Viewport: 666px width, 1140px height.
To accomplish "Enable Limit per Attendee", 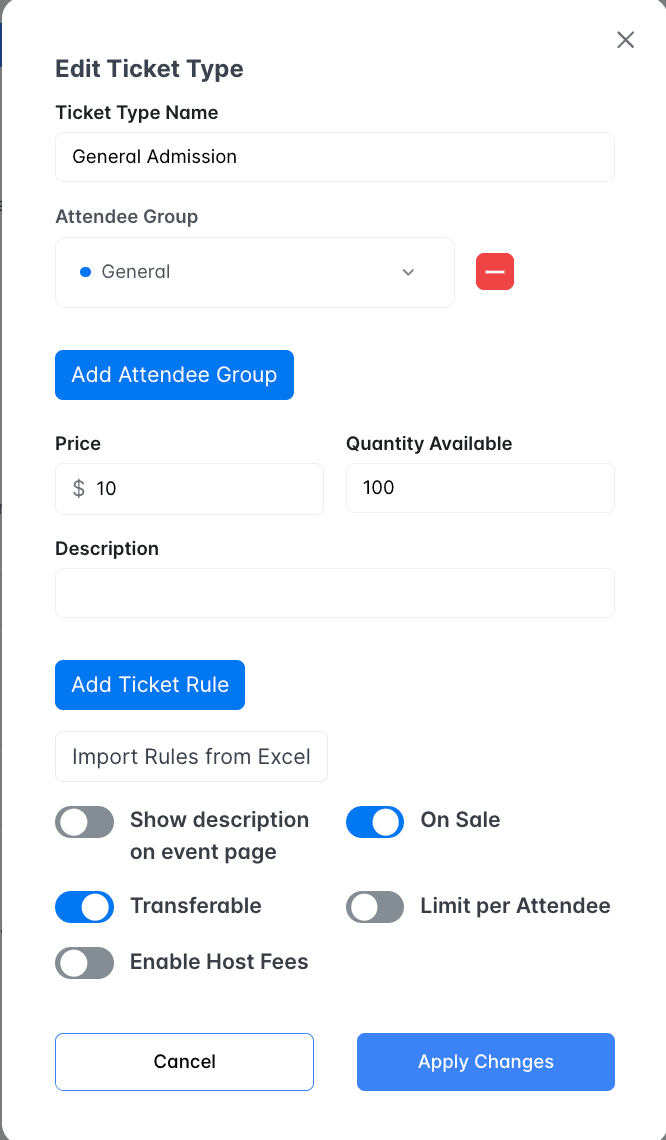I will tap(374, 907).
